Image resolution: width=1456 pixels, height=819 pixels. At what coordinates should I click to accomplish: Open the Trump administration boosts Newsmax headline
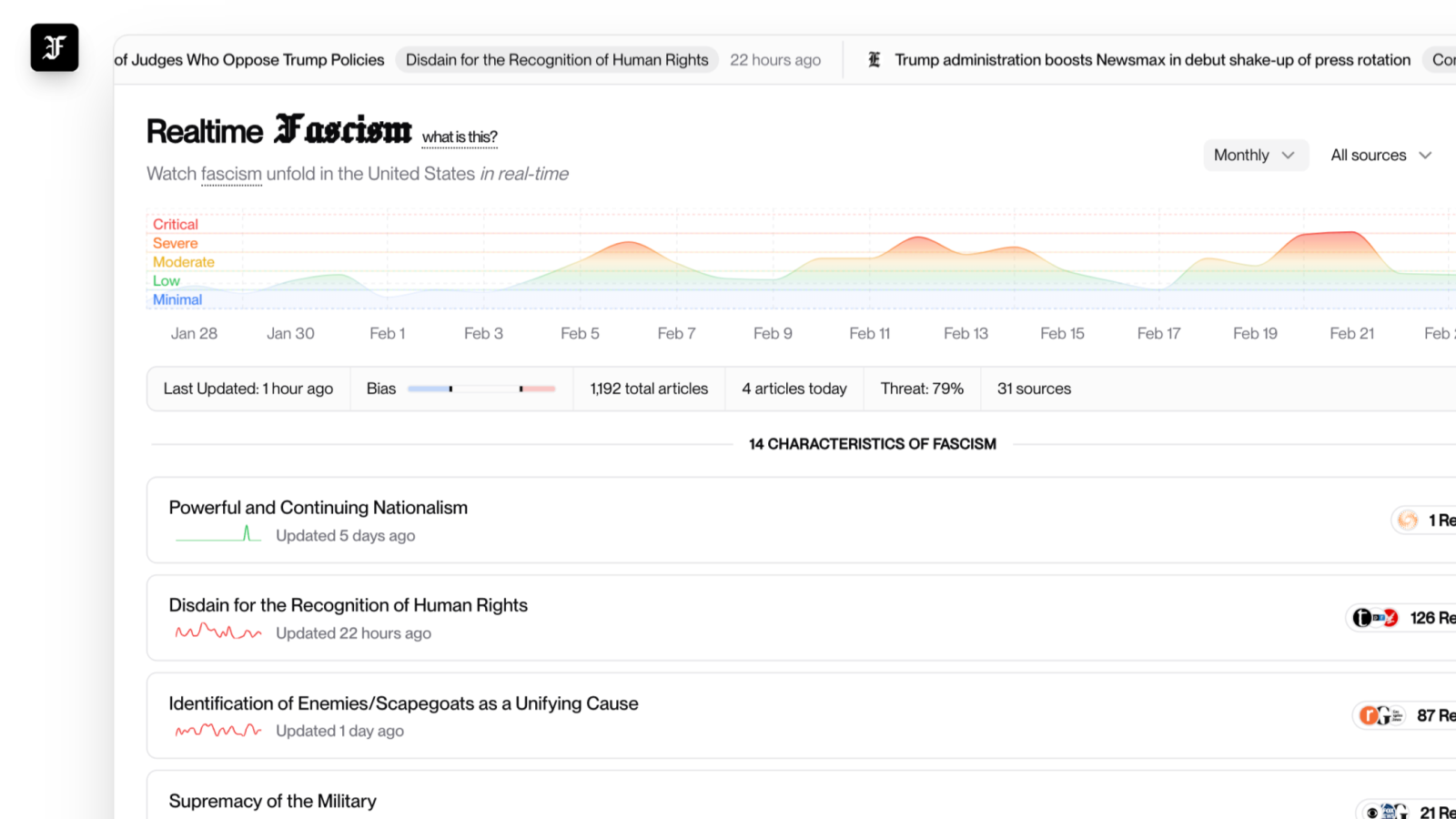click(x=1152, y=60)
